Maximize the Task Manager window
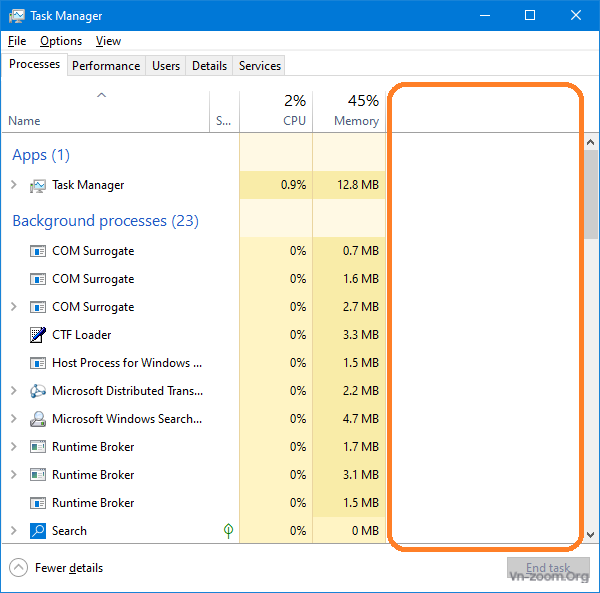 click(530, 15)
